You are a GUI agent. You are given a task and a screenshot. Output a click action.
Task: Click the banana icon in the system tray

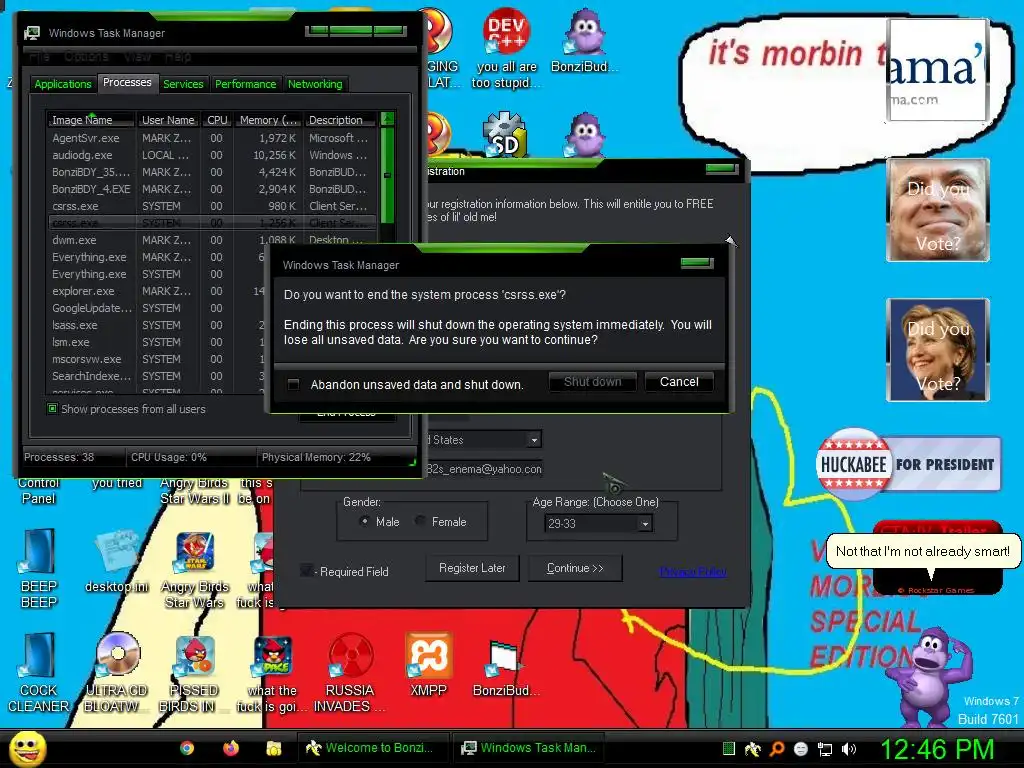point(753,749)
